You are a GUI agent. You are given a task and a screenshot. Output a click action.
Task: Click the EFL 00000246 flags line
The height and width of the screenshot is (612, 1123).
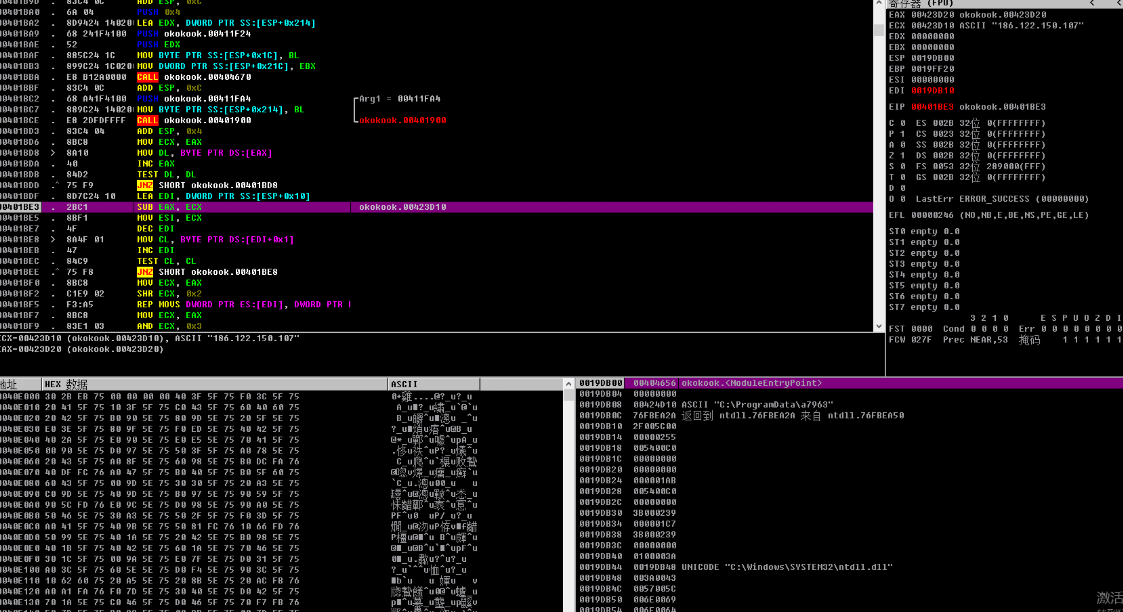(989, 215)
